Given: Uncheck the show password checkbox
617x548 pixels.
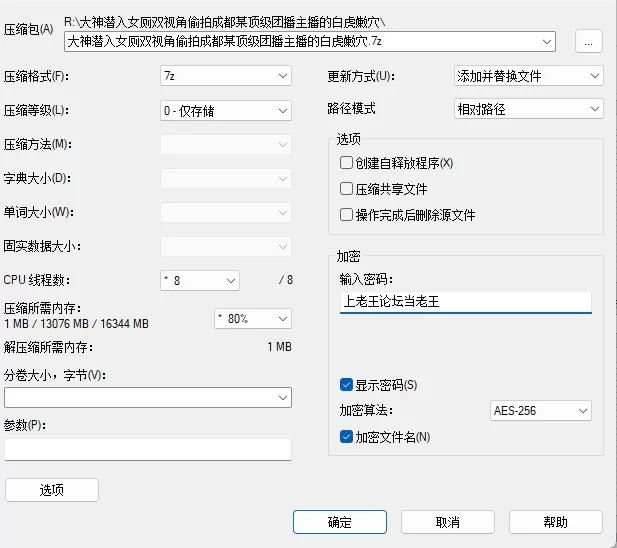Looking at the screenshot, I should pyautogui.click(x=346, y=385).
